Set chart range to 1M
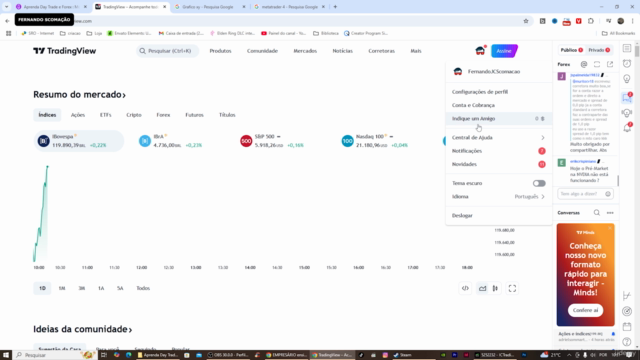This screenshot has height=360, width=640. click(x=62, y=288)
